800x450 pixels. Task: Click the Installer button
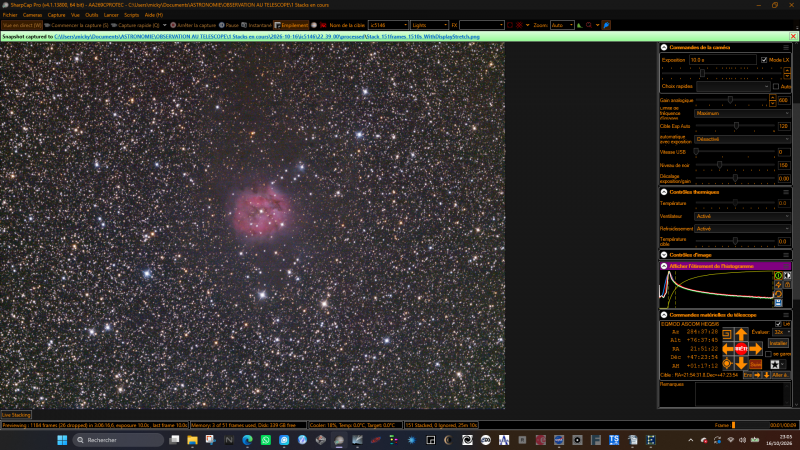coord(778,343)
